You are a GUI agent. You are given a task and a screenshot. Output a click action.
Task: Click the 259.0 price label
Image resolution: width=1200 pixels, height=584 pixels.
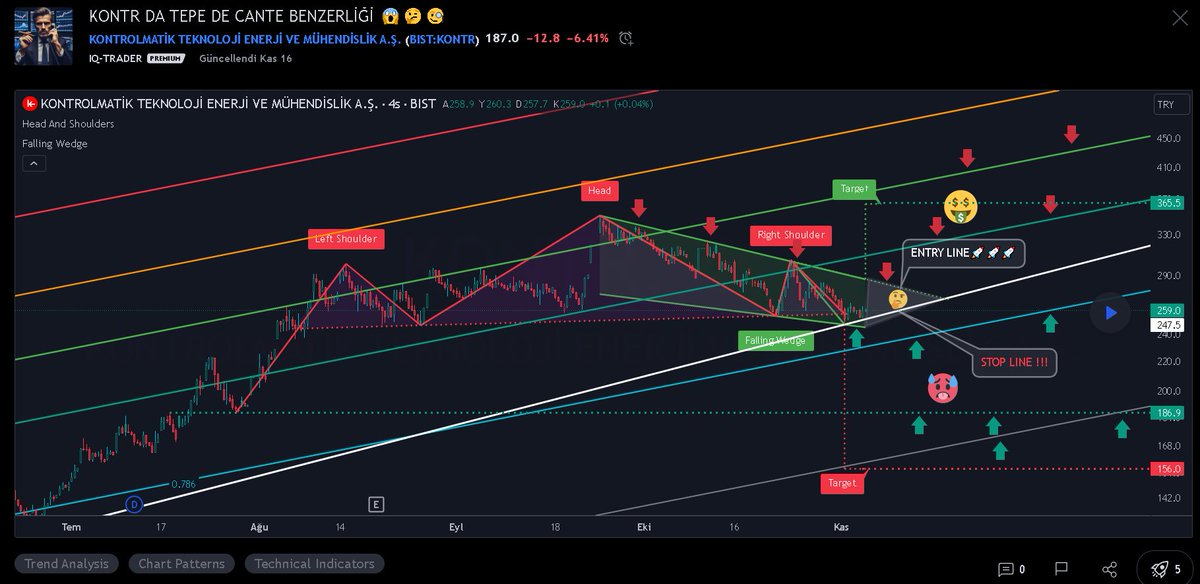pos(1168,310)
